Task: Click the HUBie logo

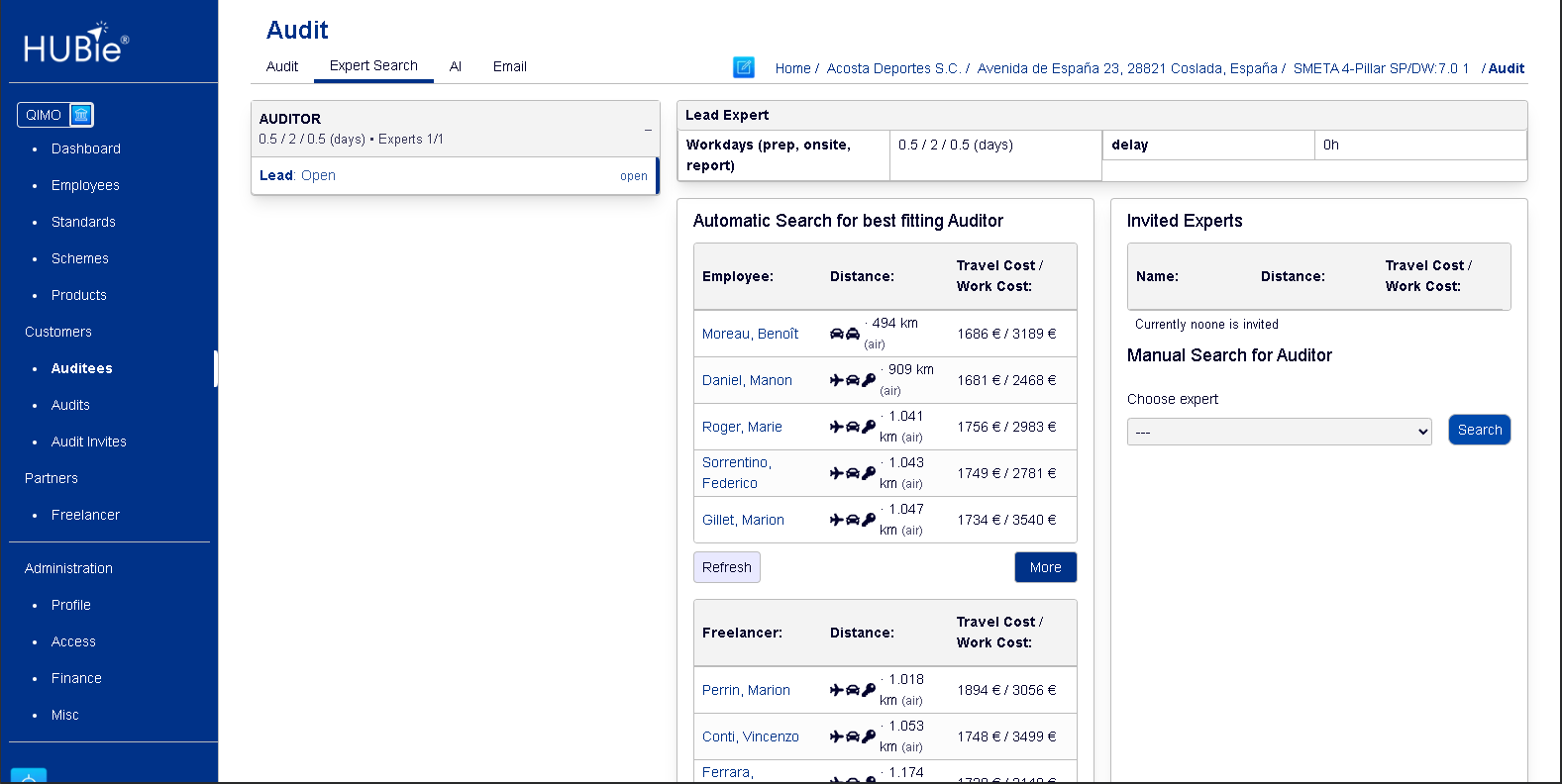Action: coord(76,44)
